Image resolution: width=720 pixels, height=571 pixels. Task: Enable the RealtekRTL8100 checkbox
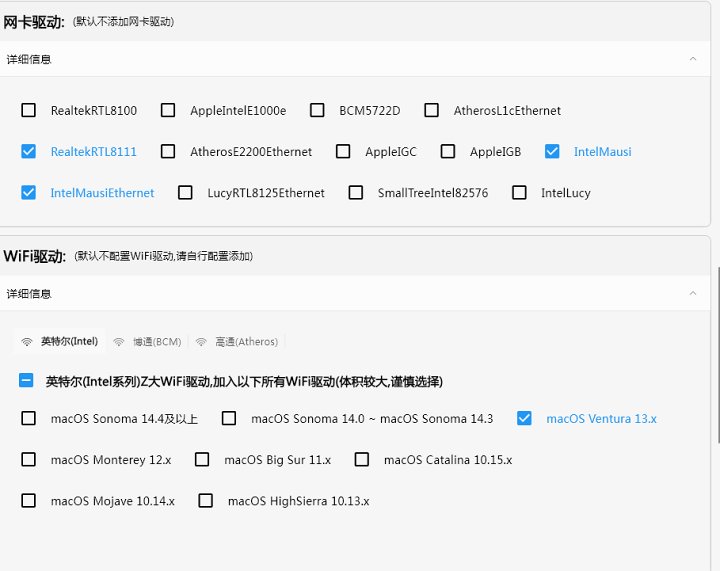click(x=28, y=111)
